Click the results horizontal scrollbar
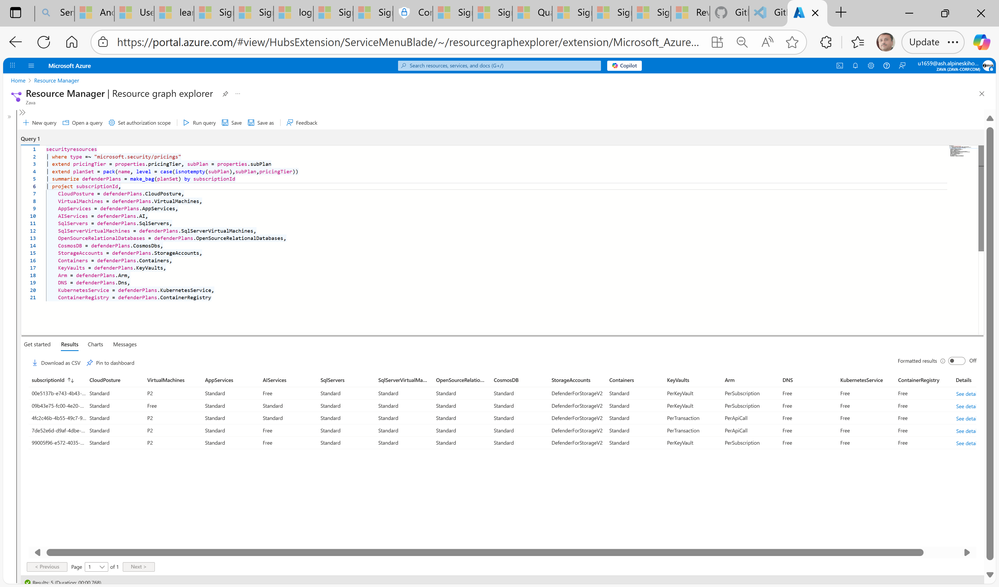The height and width of the screenshot is (587, 999). pos(485,553)
